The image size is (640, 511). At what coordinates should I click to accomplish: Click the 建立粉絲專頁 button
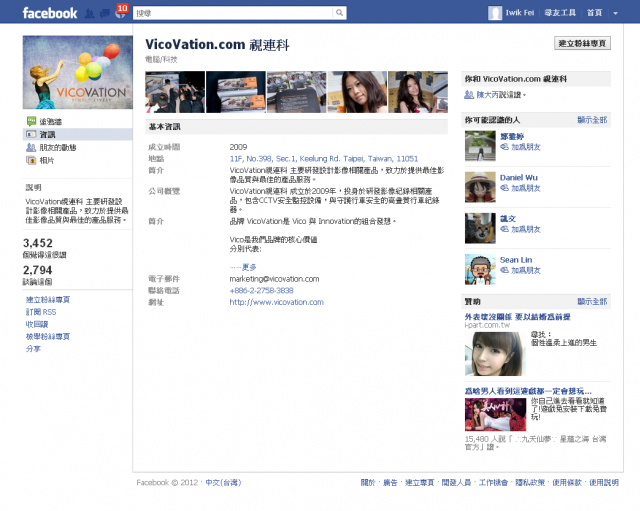[582, 43]
